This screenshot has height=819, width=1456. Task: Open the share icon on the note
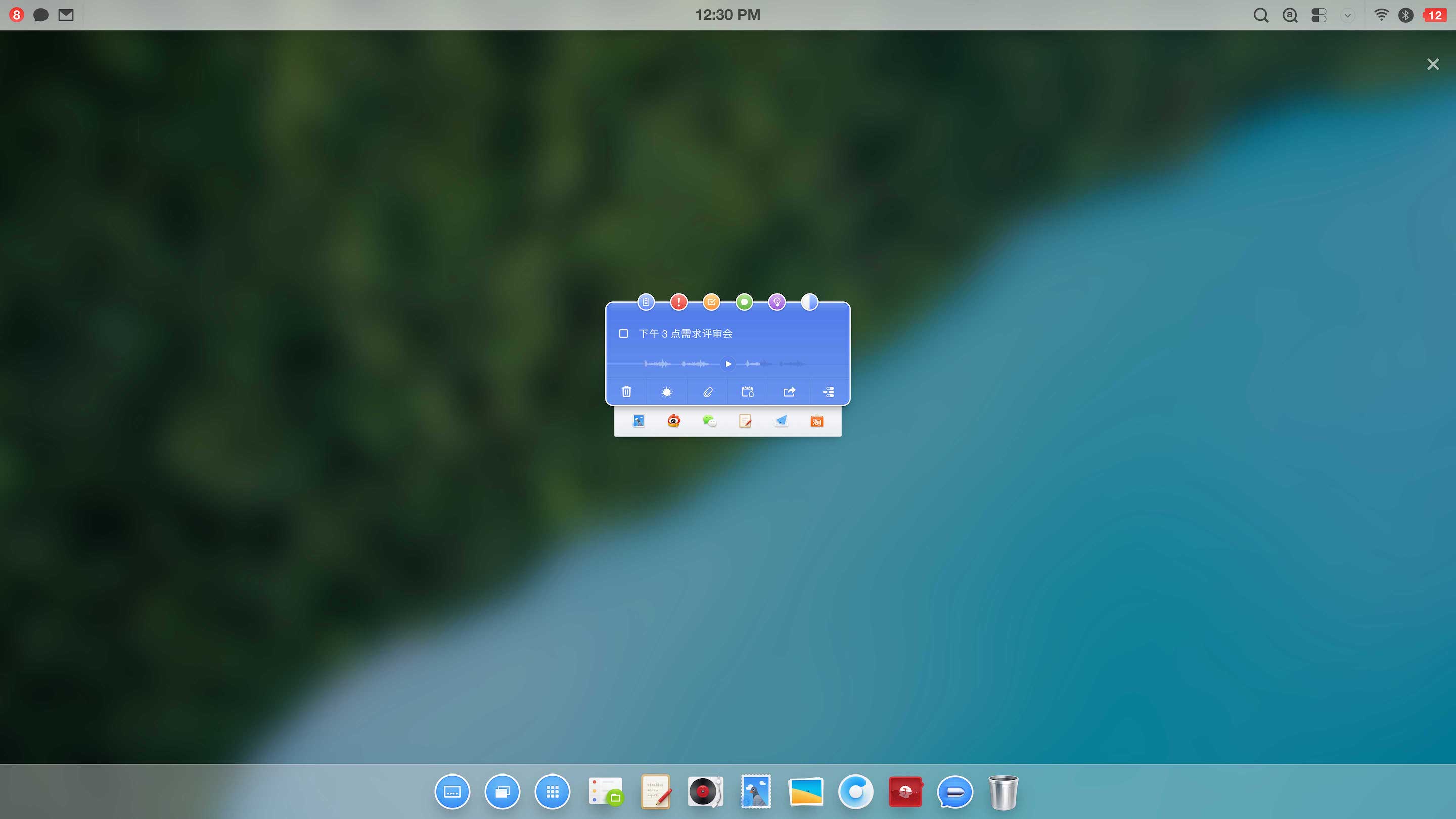tap(789, 392)
